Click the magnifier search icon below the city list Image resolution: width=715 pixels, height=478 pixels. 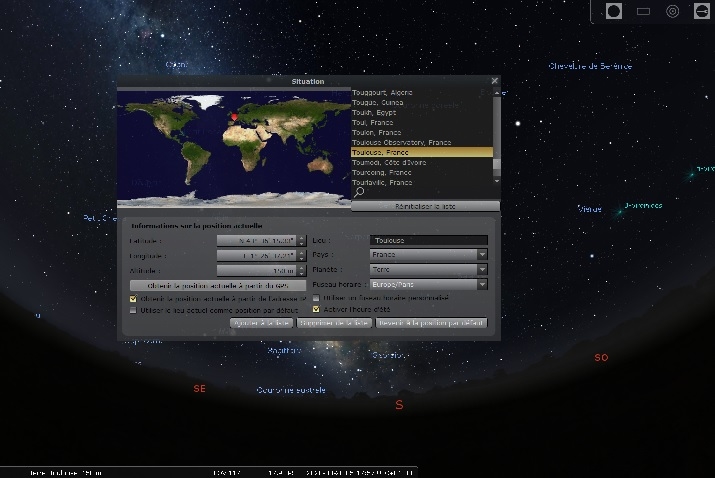click(x=359, y=192)
